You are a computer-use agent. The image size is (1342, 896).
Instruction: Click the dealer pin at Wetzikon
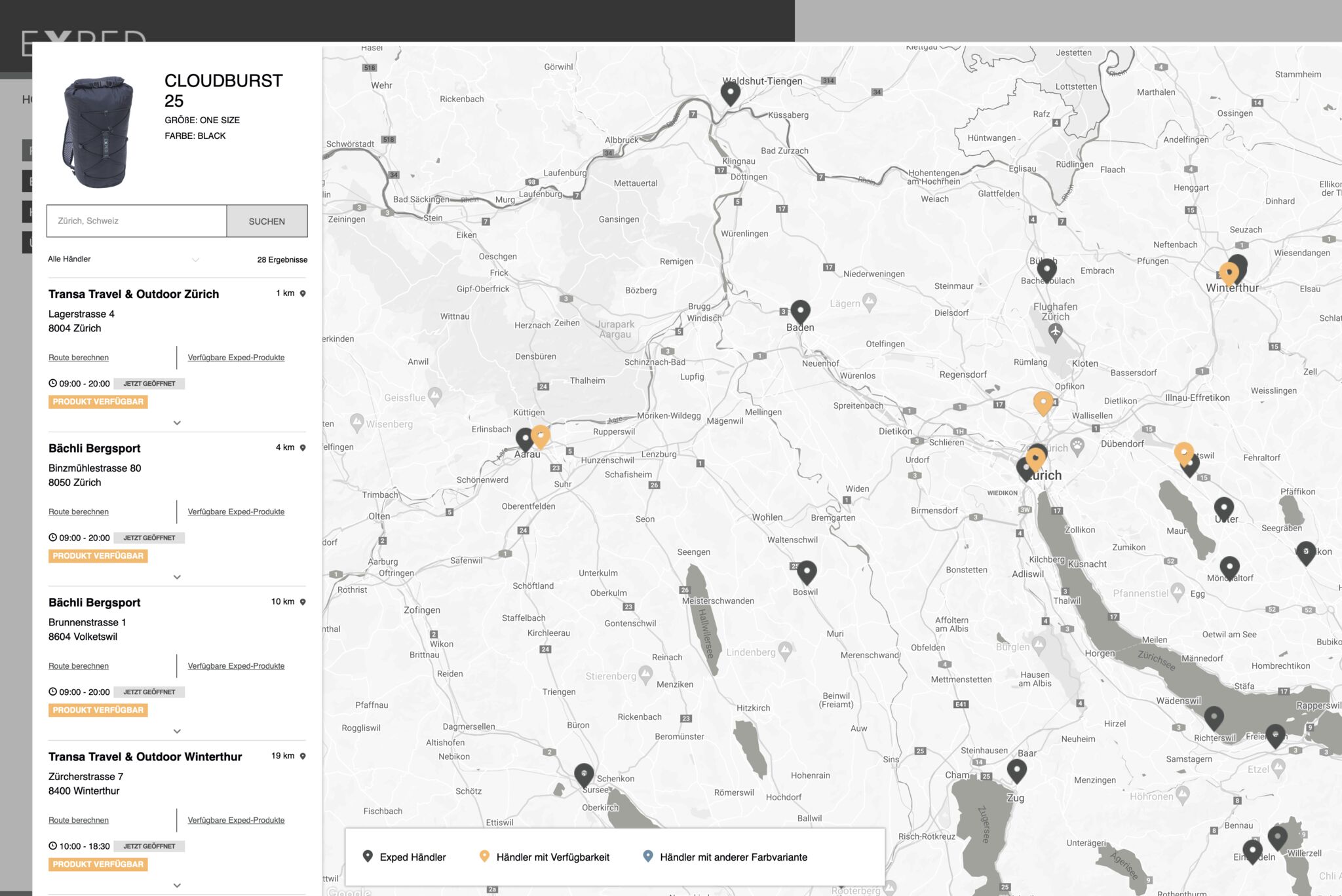coord(1306,553)
